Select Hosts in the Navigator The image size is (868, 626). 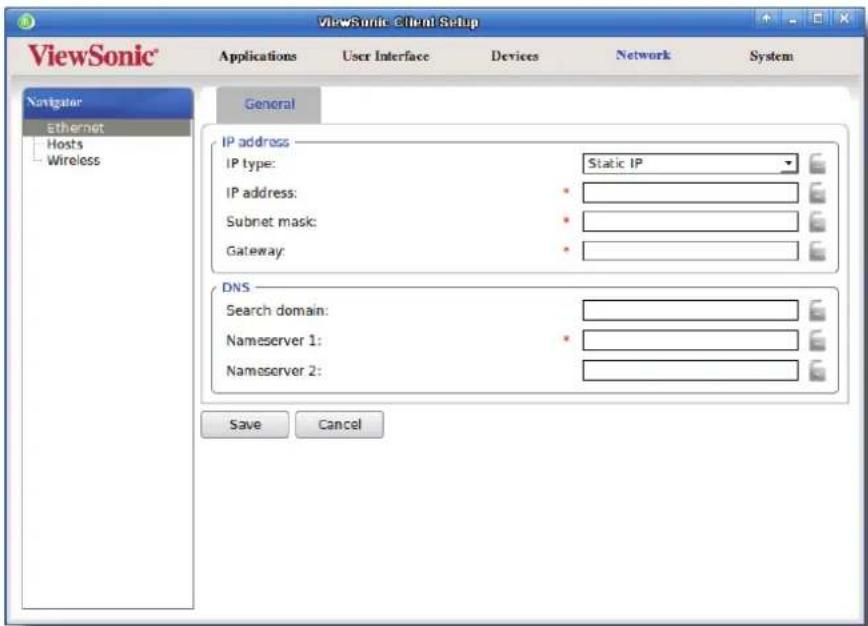click(x=65, y=144)
